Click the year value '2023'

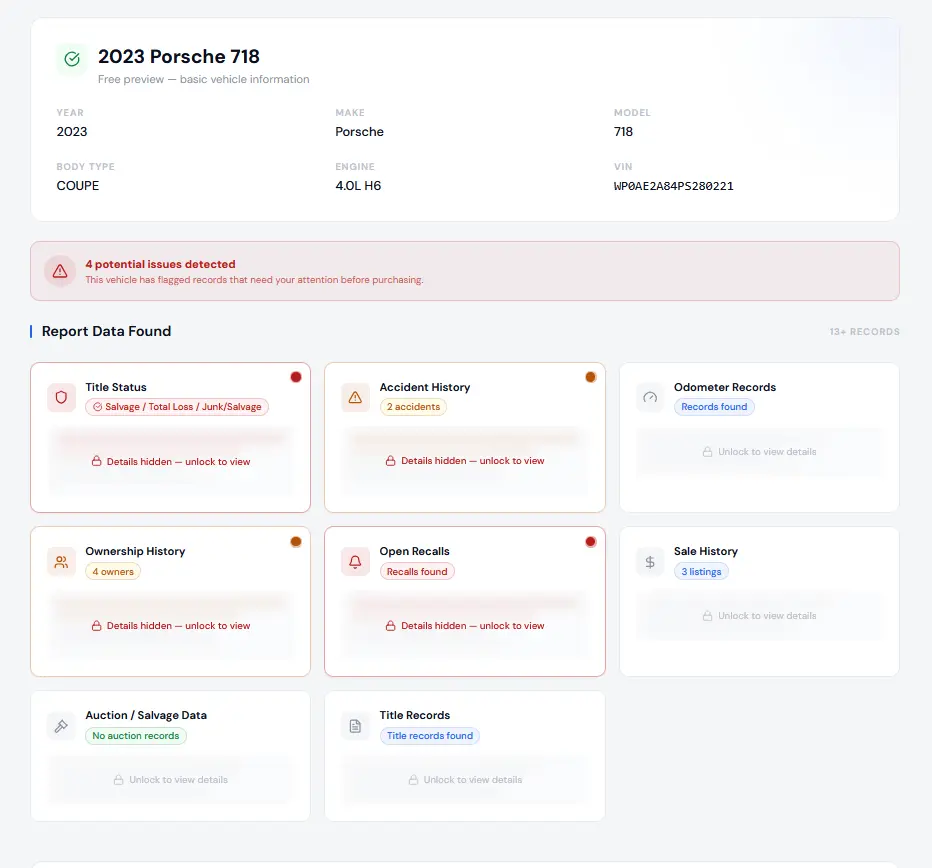click(x=72, y=131)
